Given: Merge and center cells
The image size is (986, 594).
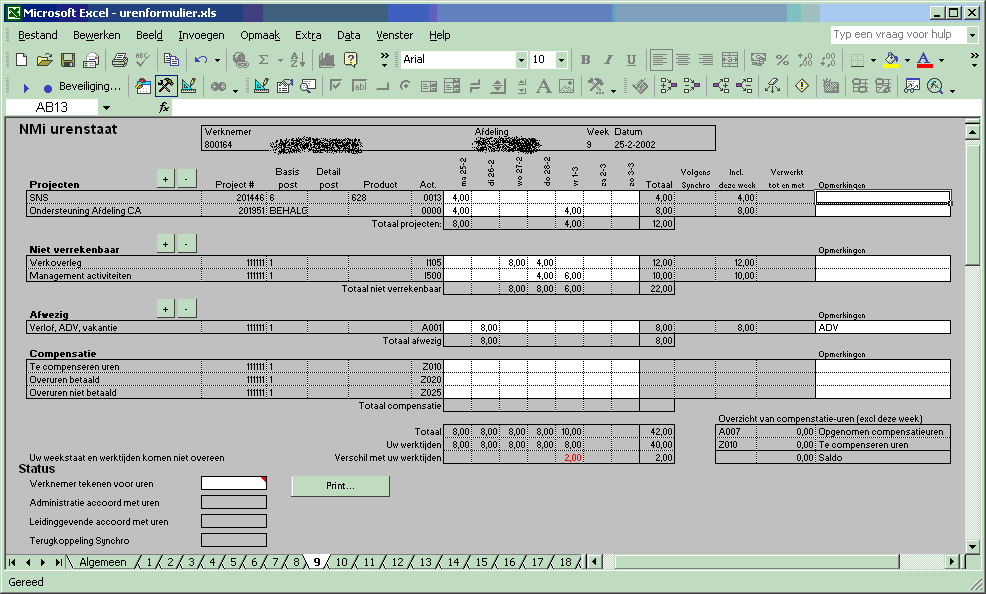Looking at the screenshot, I should click(x=729, y=60).
